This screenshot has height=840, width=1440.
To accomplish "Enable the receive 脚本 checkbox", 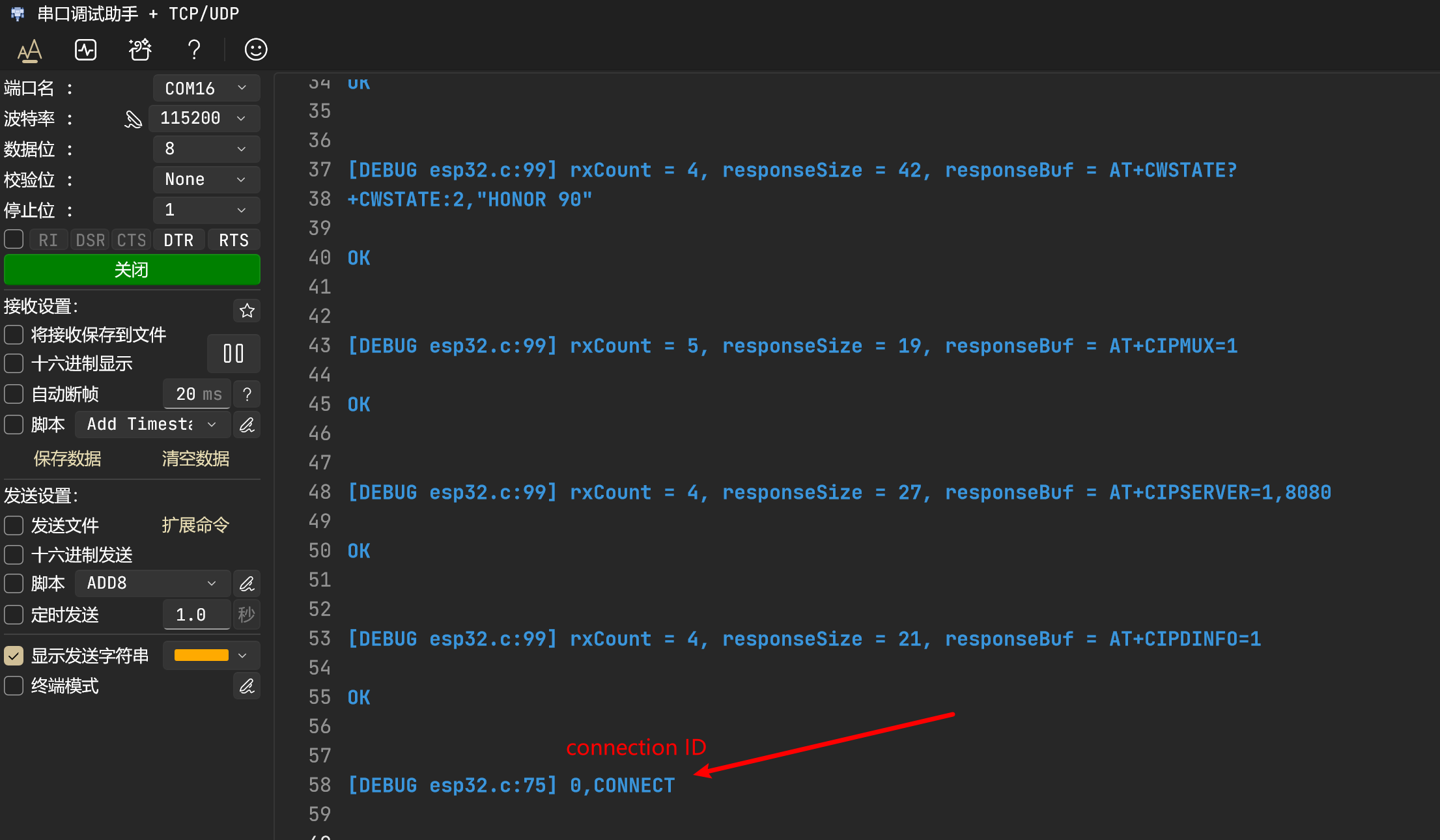I will [14, 425].
